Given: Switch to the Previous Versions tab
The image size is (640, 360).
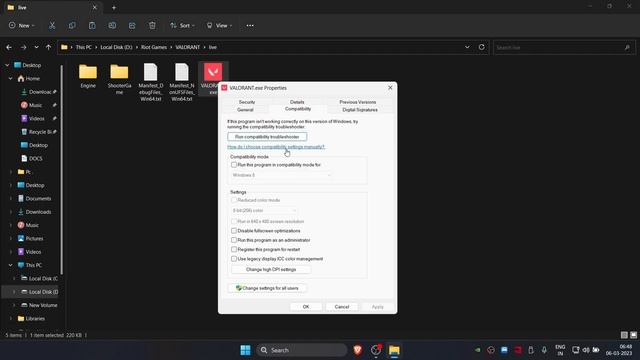Looking at the screenshot, I should click(x=358, y=102).
